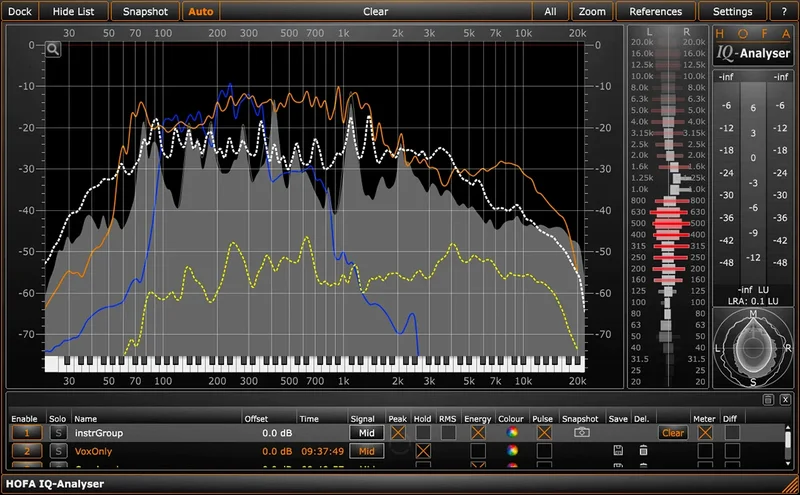This screenshot has width=800, height=495.
Task: Toggle Diff for instrGroup
Action: pos(732,433)
